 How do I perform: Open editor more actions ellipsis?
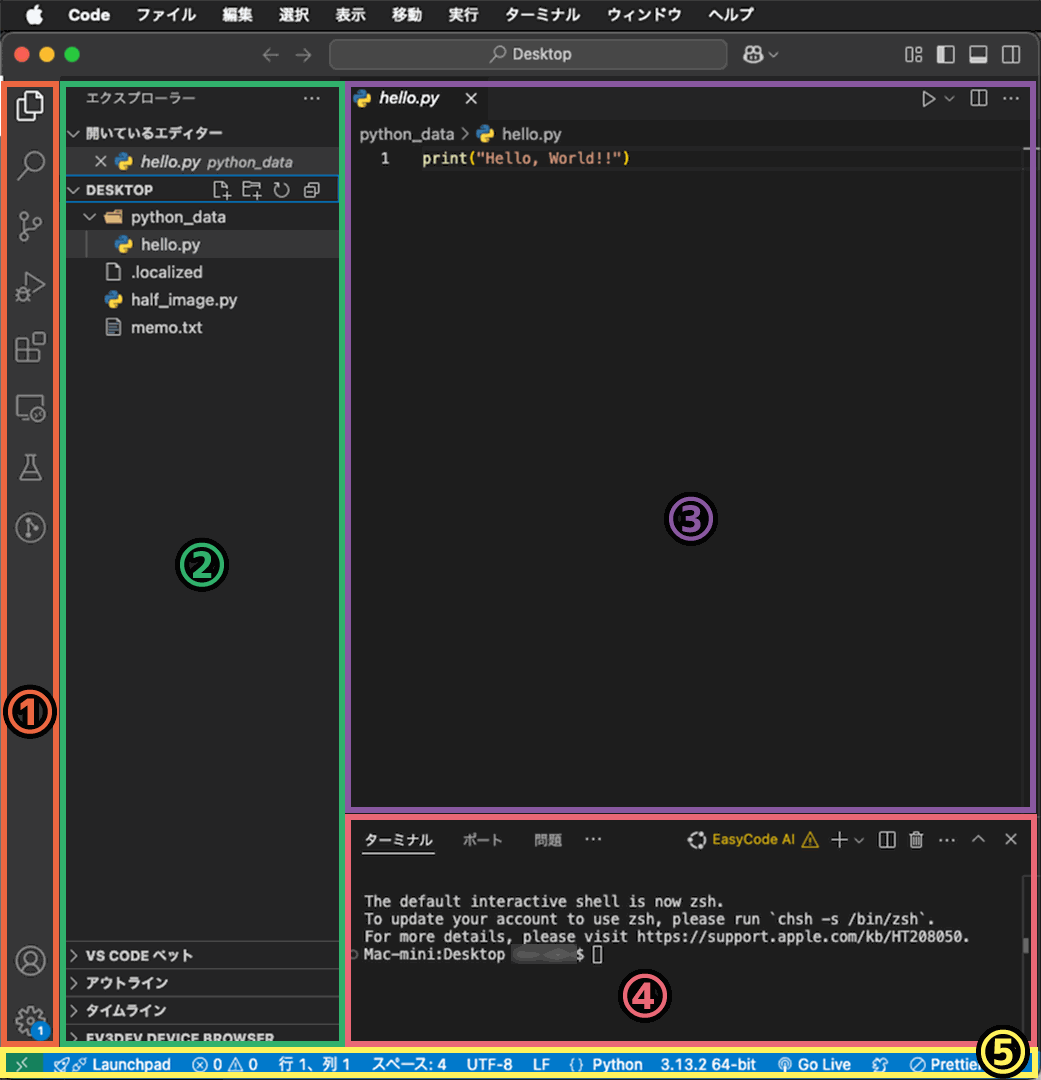pyautogui.click(x=1011, y=98)
